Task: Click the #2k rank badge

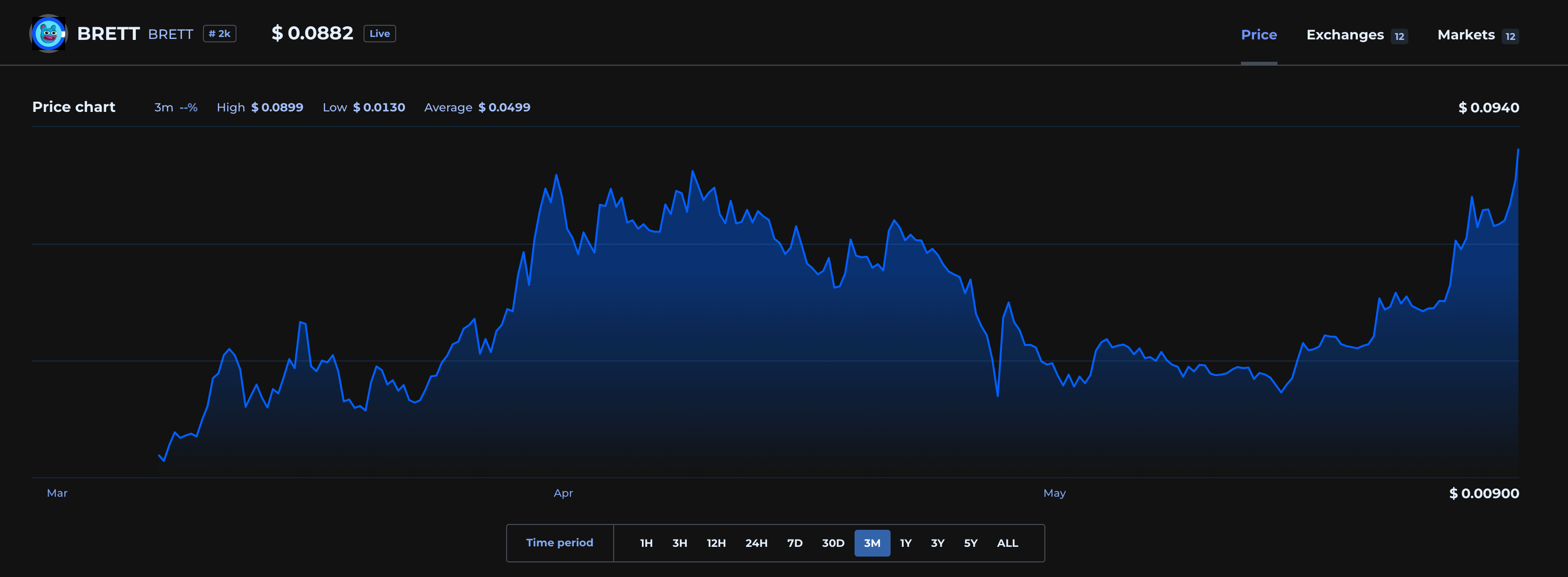Action: click(x=219, y=34)
